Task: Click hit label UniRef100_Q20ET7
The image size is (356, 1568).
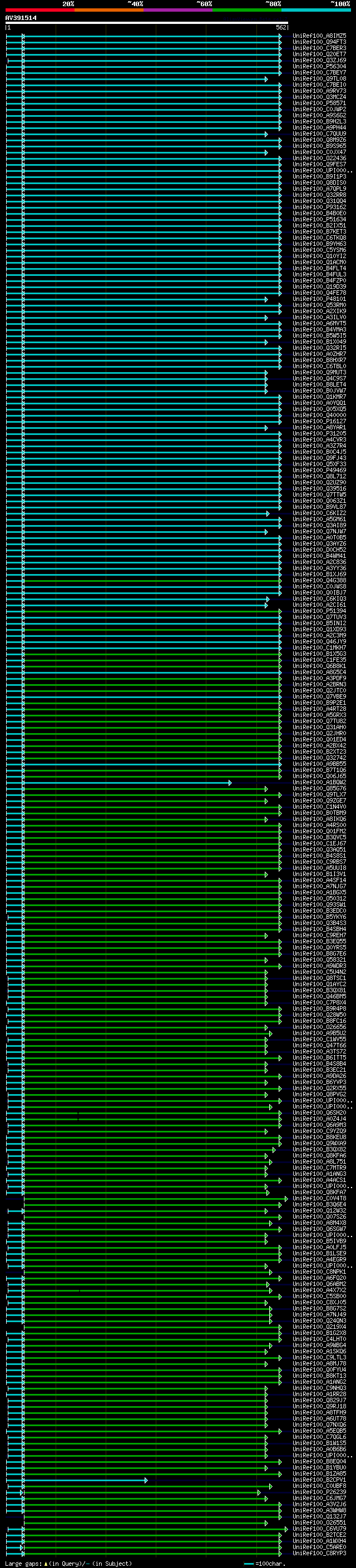Action: click(x=319, y=54)
